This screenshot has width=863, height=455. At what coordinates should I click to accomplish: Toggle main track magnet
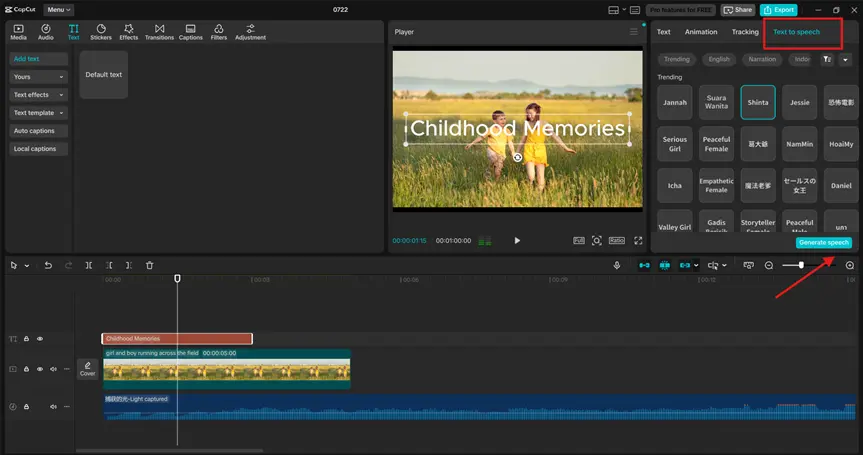pos(644,265)
